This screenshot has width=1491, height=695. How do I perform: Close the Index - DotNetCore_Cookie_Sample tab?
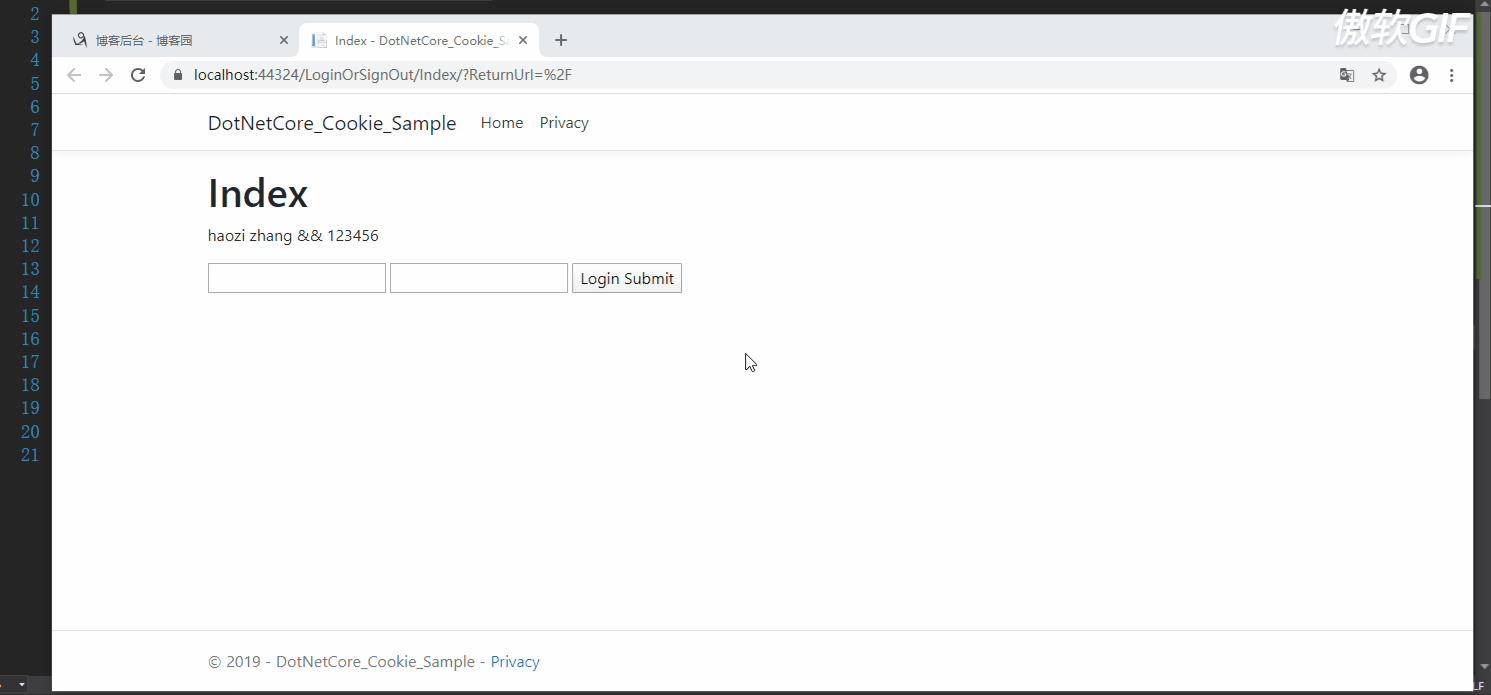click(x=523, y=40)
